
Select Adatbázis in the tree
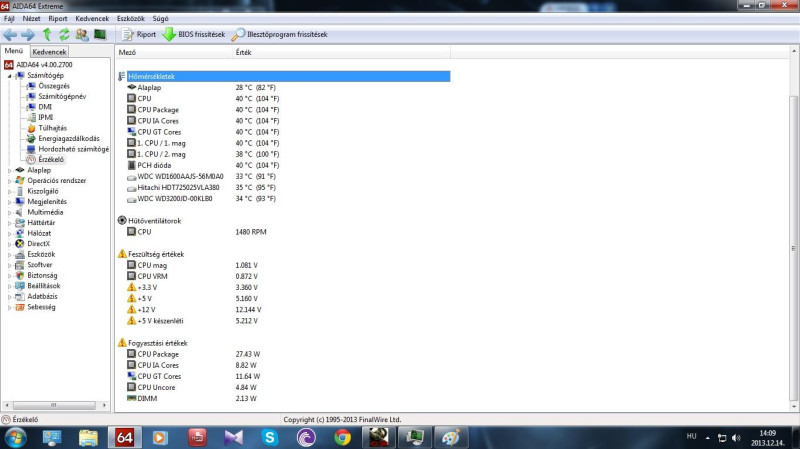click(42, 296)
